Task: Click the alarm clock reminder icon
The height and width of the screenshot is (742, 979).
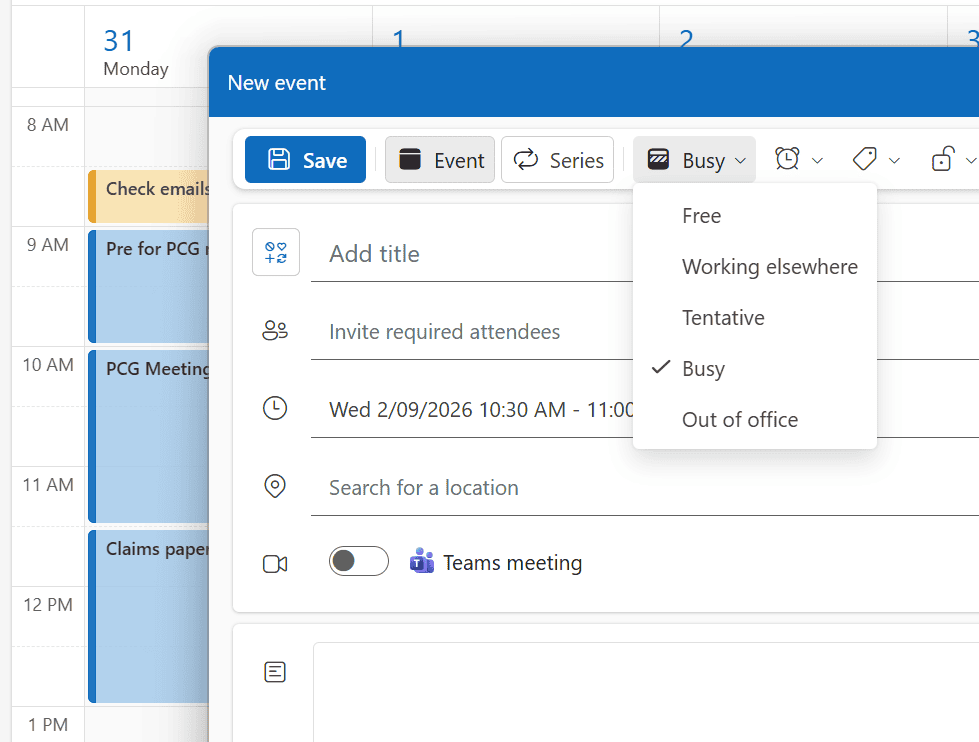Action: pos(787,160)
